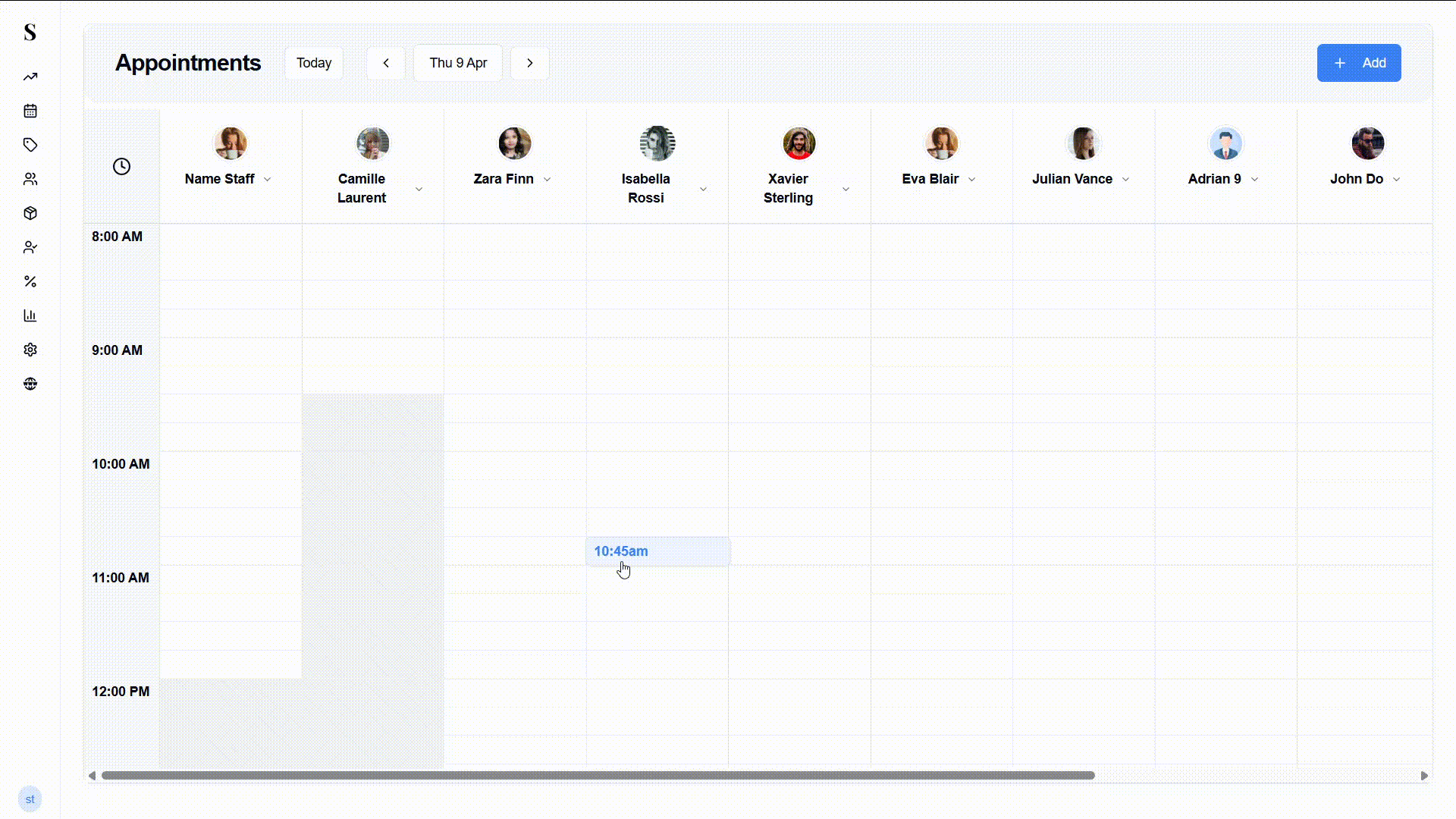
Task: Open the reports bar chart section
Action: click(30, 315)
